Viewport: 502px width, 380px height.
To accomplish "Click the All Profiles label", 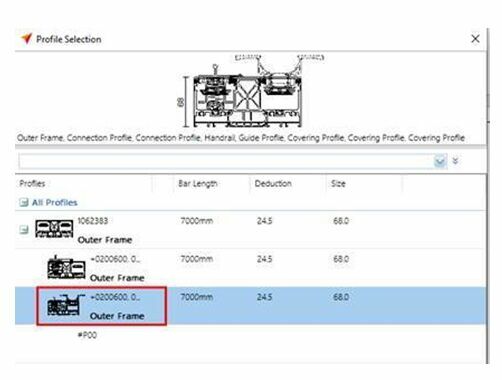I will tap(55, 202).
